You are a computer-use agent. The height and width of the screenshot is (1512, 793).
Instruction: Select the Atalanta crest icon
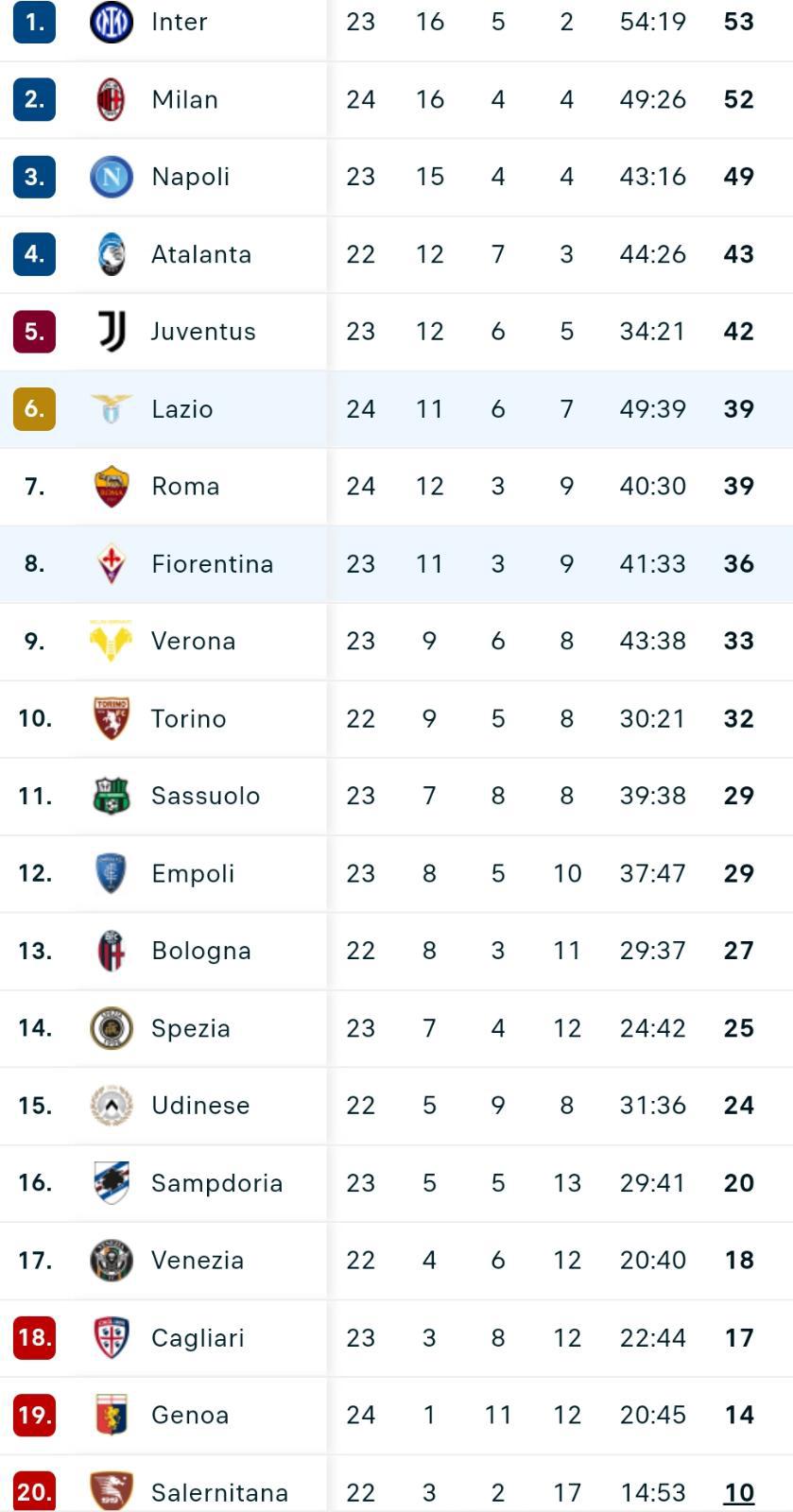coord(112,254)
